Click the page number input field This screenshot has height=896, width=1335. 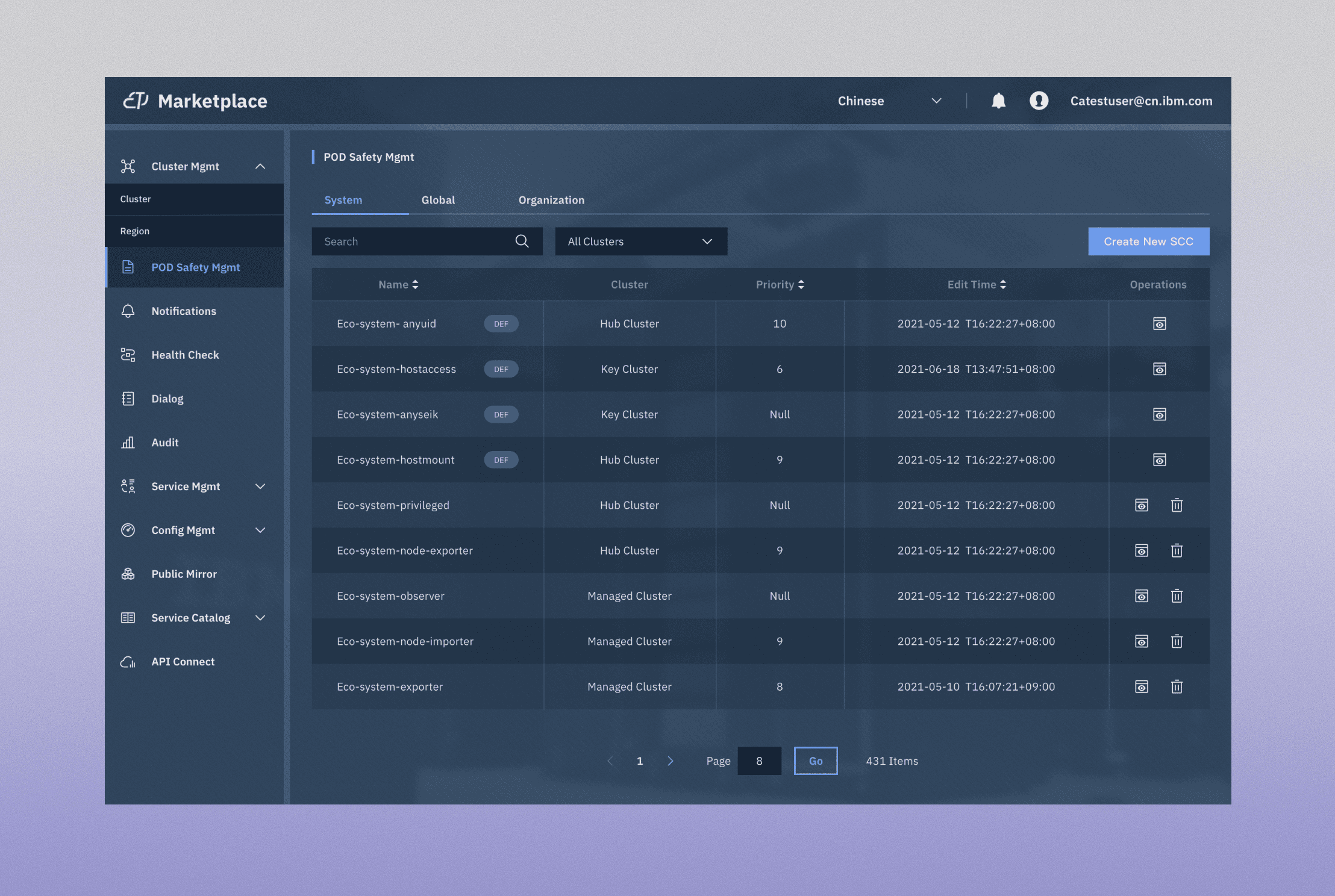[759, 761]
